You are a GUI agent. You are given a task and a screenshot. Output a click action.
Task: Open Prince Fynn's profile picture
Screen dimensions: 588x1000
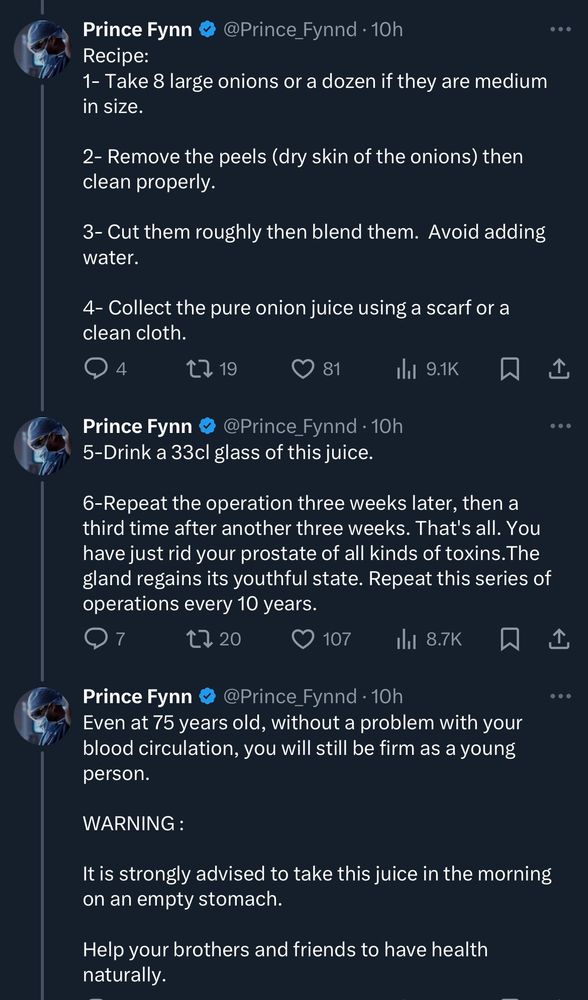(x=42, y=42)
